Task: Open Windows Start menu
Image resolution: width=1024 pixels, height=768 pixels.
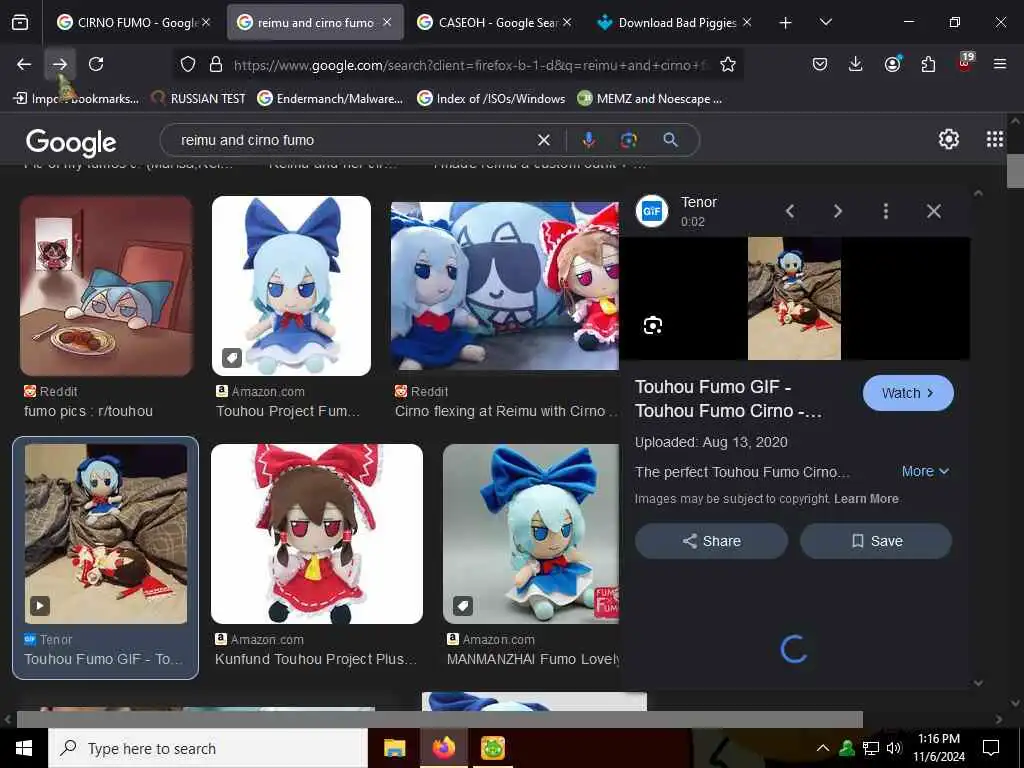Action: (24, 748)
